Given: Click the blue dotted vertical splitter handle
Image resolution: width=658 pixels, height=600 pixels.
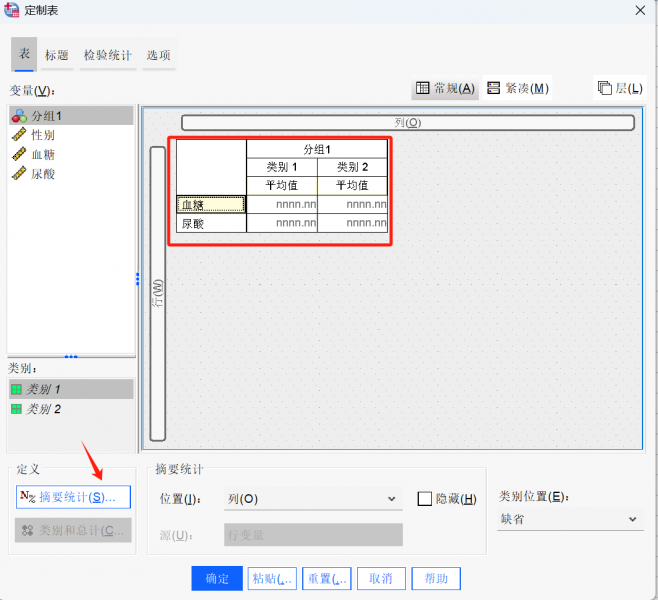Looking at the screenshot, I should (x=137, y=279).
